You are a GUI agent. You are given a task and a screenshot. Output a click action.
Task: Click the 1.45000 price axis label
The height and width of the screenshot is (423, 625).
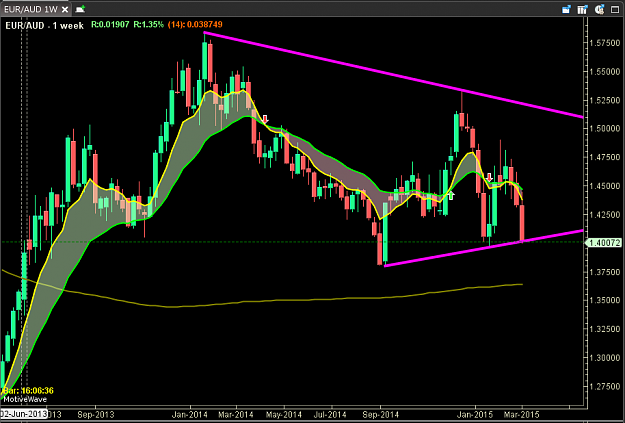coord(605,186)
